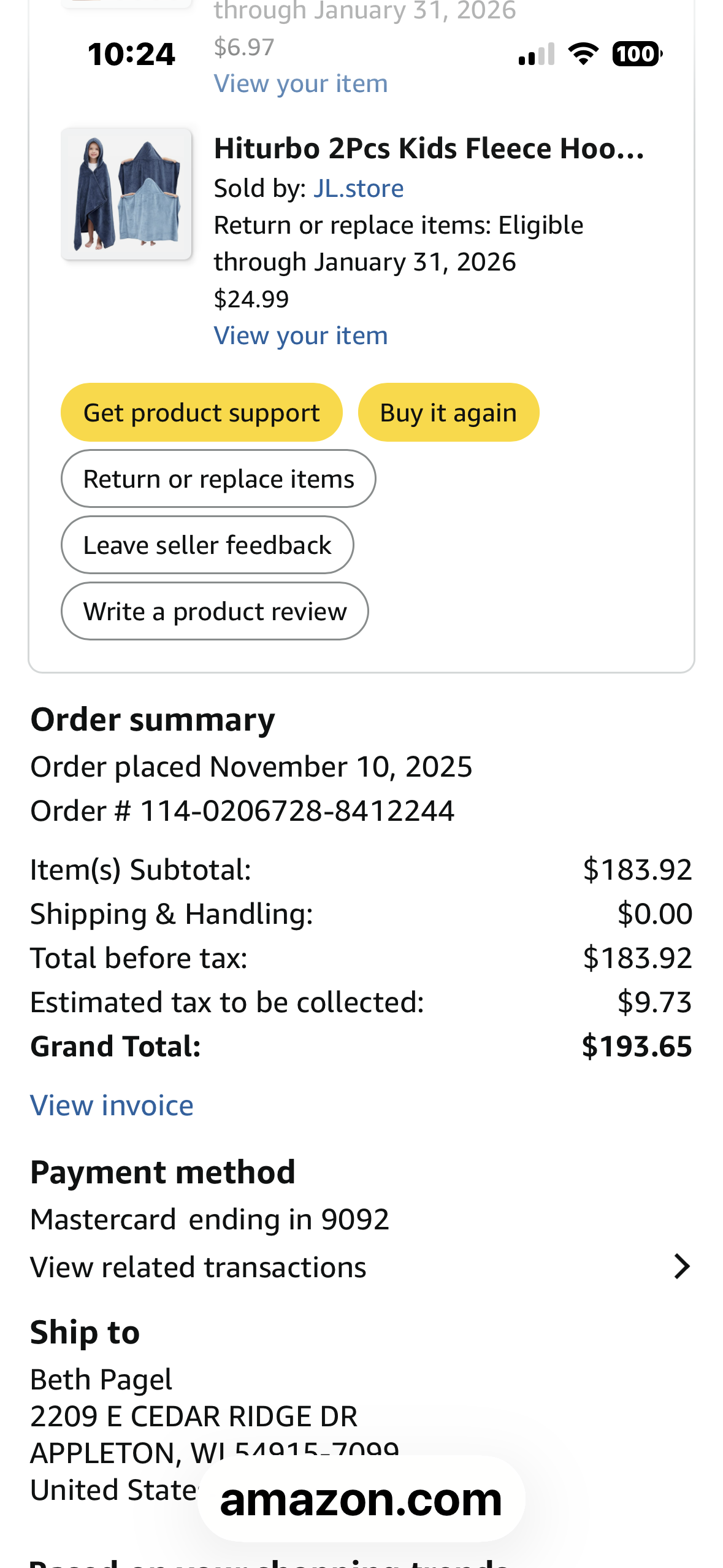723x1568 pixels.
Task: Open Hiturbo 2Pcs Kids Fleece product title
Action: [429, 148]
